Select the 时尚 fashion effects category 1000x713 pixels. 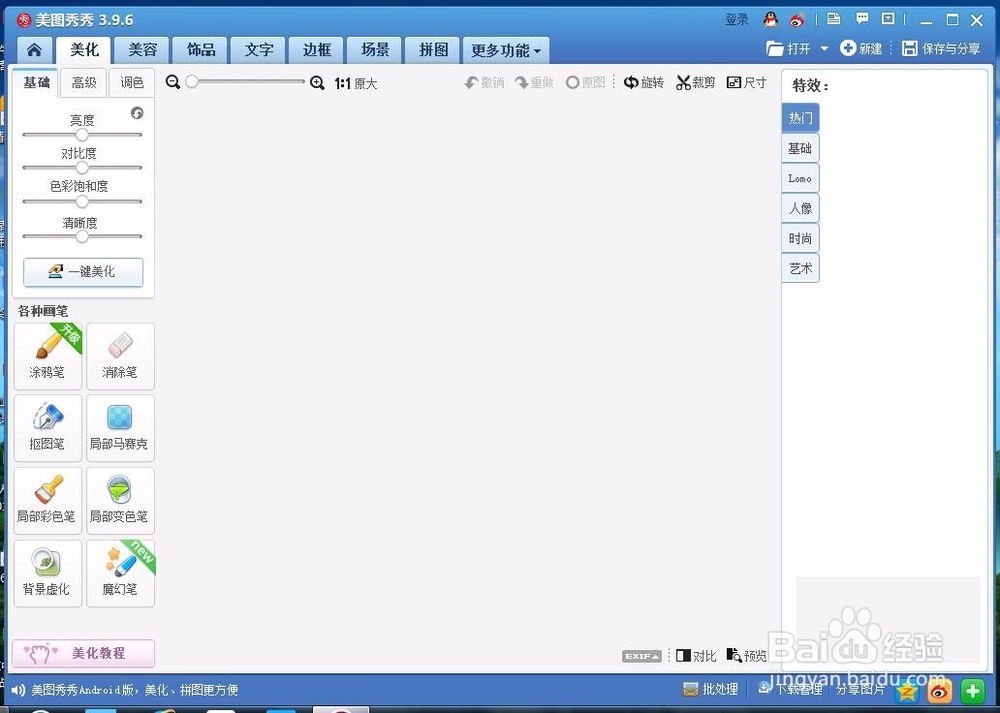800,239
